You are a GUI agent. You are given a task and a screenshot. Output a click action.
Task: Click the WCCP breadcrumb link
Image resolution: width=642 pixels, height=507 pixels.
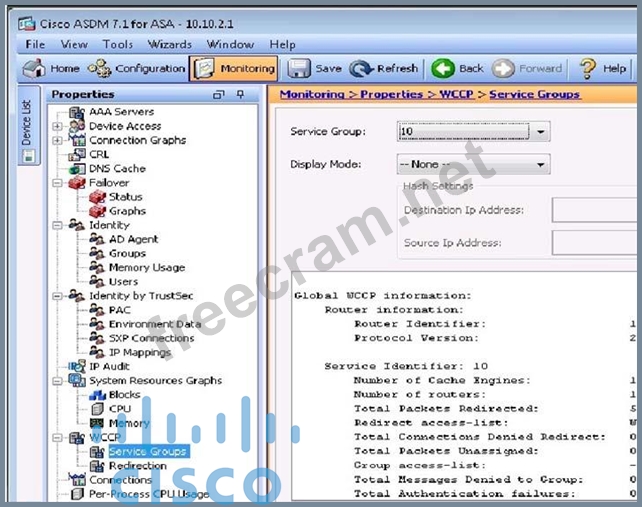pyautogui.click(x=459, y=94)
